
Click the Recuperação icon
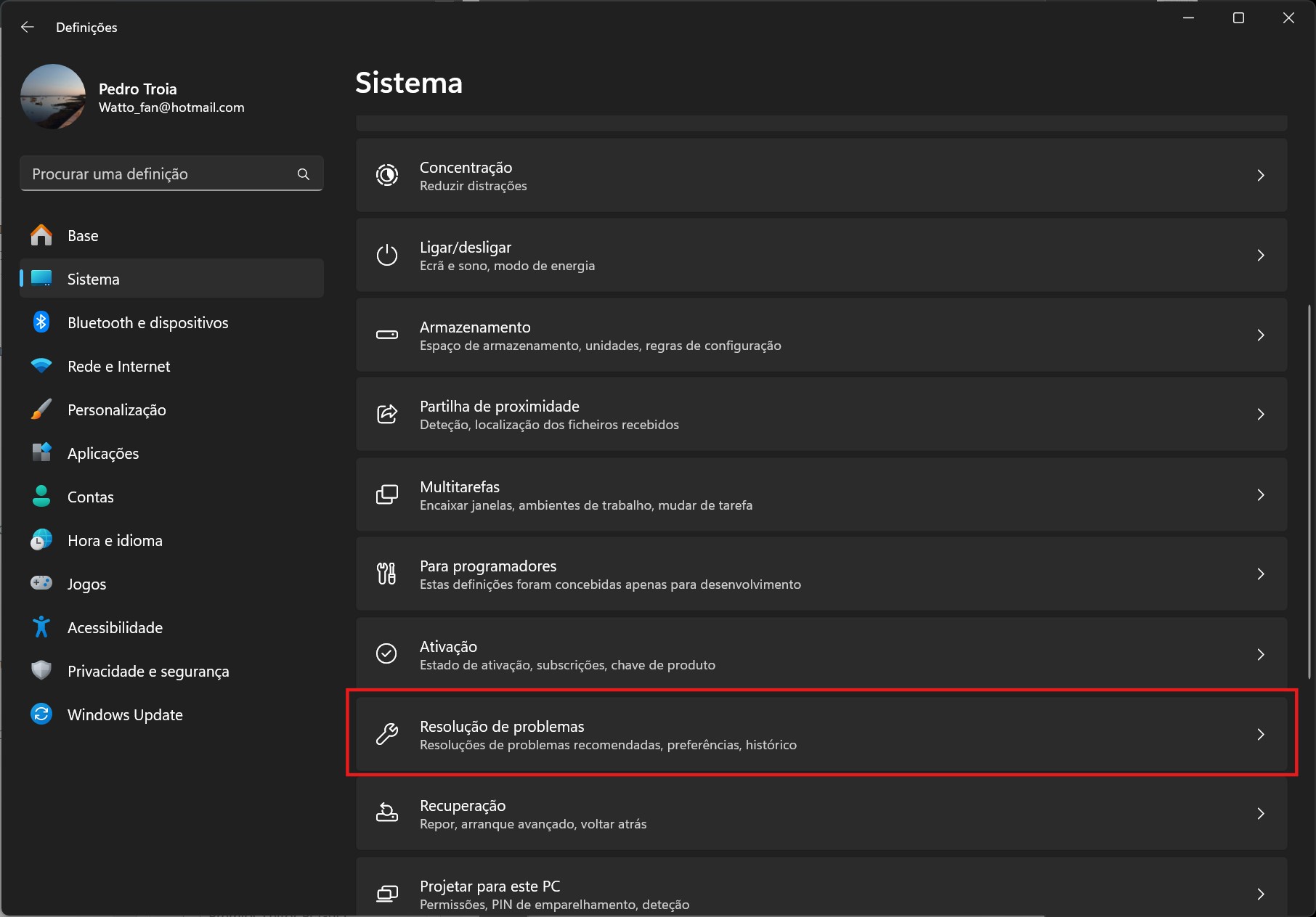387,813
